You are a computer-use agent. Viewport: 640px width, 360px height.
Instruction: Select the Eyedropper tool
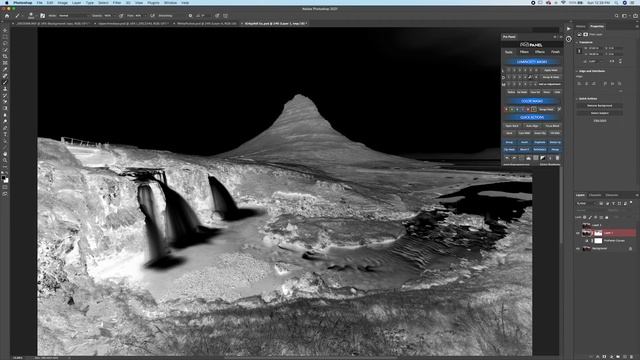[x=5, y=69]
